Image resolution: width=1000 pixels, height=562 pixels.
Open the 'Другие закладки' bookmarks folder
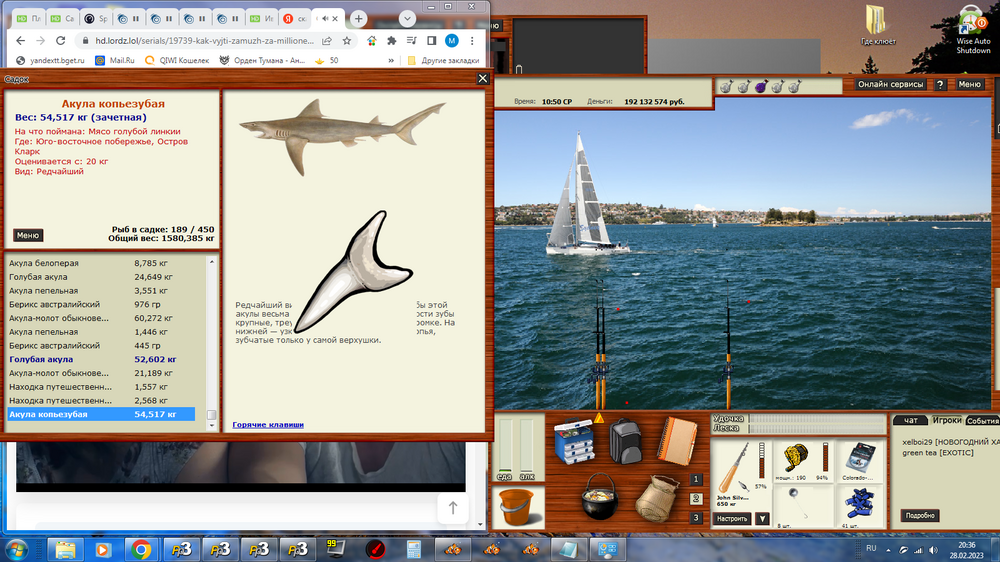click(x=443, y=61)
